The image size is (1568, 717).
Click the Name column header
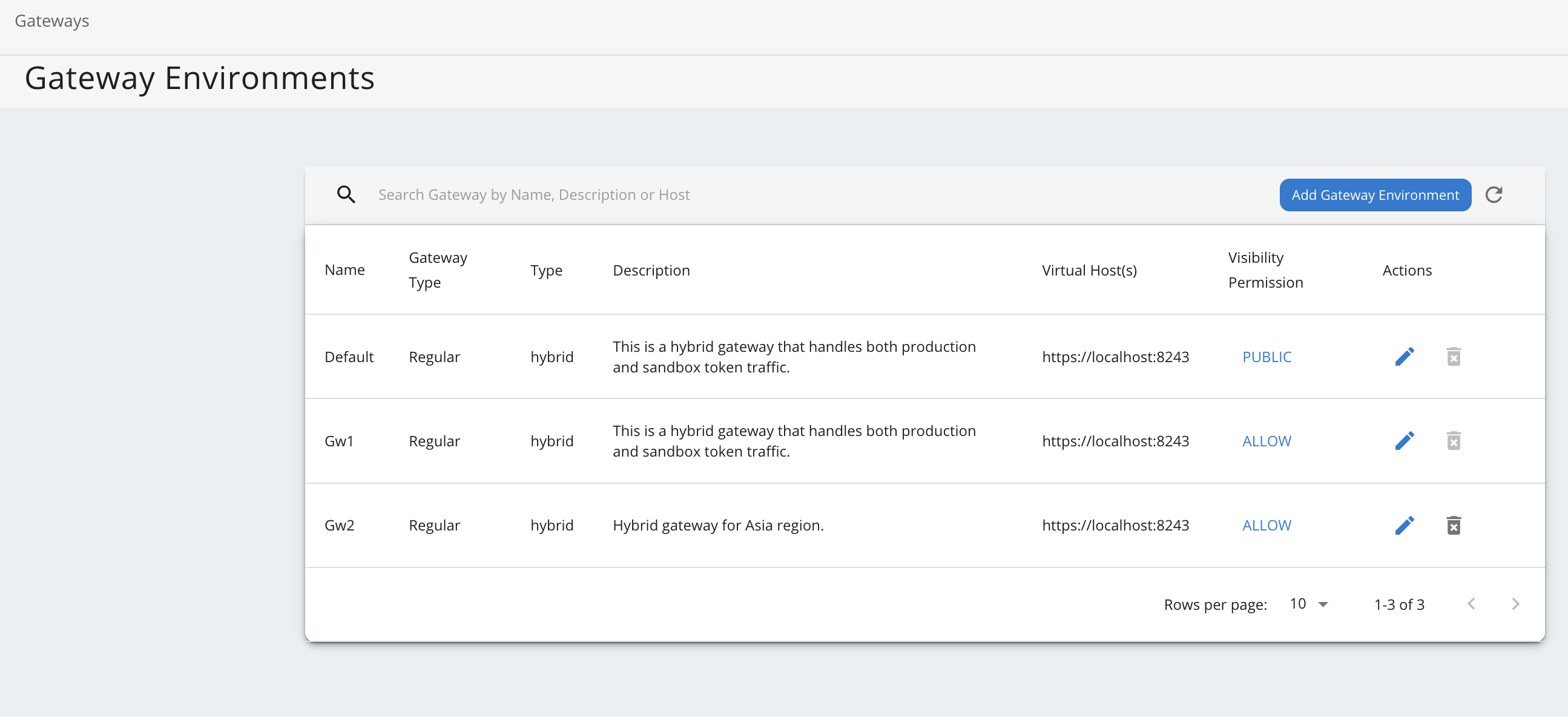pyautogui.click(x=344, y=270)
